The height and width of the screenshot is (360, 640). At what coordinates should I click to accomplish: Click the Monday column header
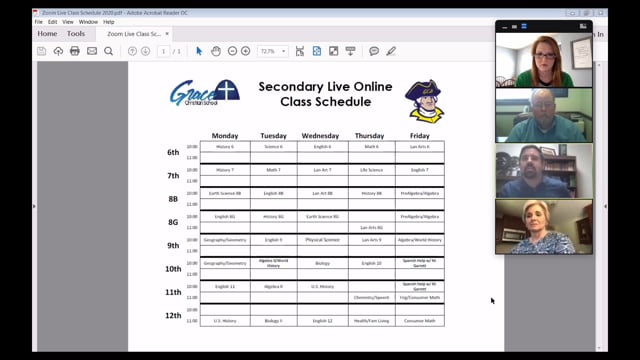click(225, 136)
